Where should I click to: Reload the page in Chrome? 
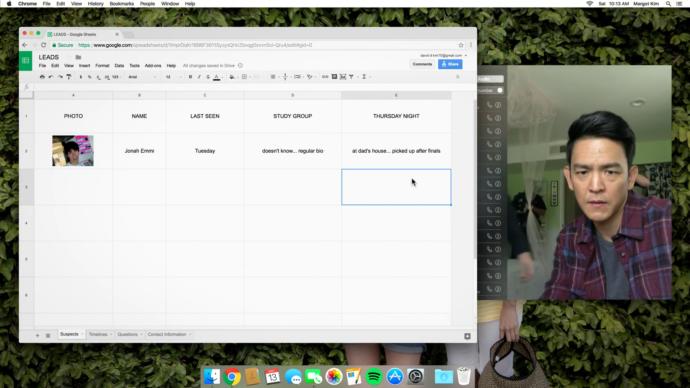click(43, 45)
